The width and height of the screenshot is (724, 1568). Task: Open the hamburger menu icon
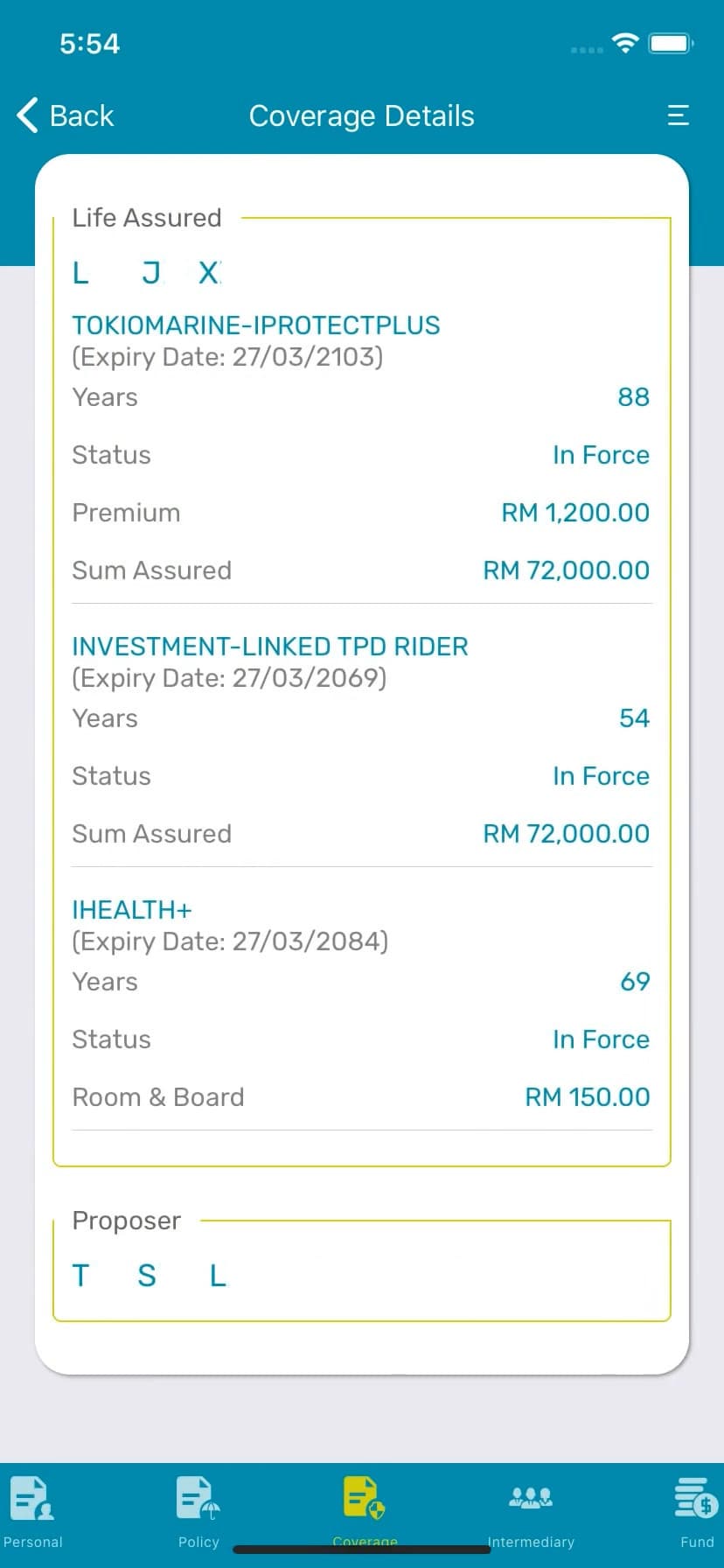click(679, 115)
